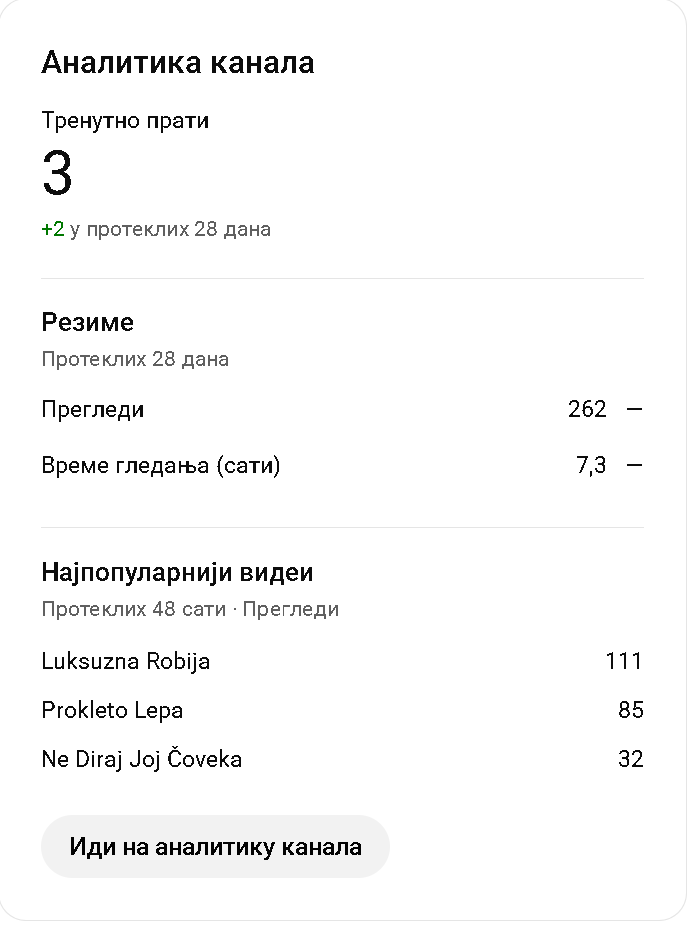695x925 pixels.
Task: Click the trend dash icon beside 7,3 hours
Action: 634,465
